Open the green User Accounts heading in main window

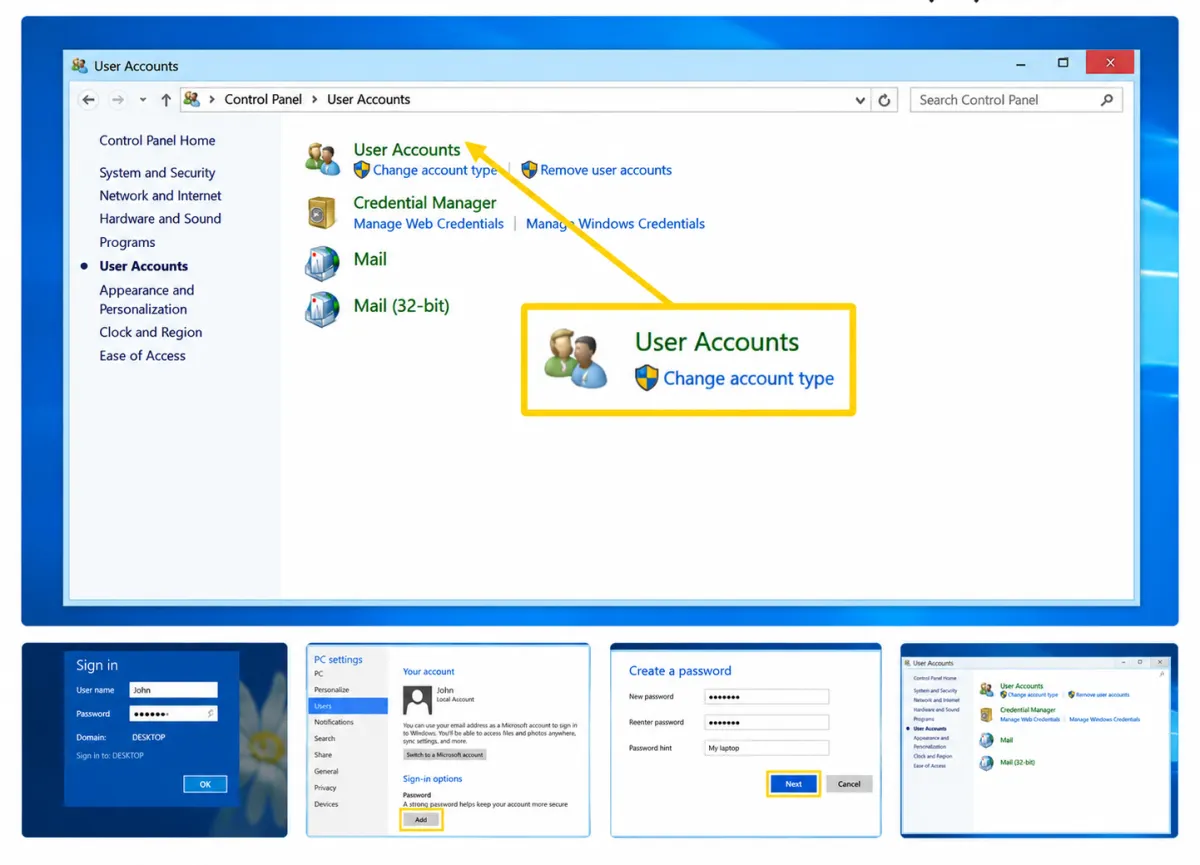[407, 150]
